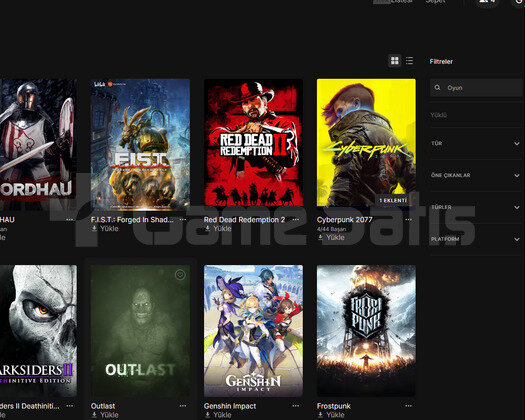Screen dimensions: 525x420
Task: Click the title 'Cyberpunk 2077'
Action: (x=345, y=220)
